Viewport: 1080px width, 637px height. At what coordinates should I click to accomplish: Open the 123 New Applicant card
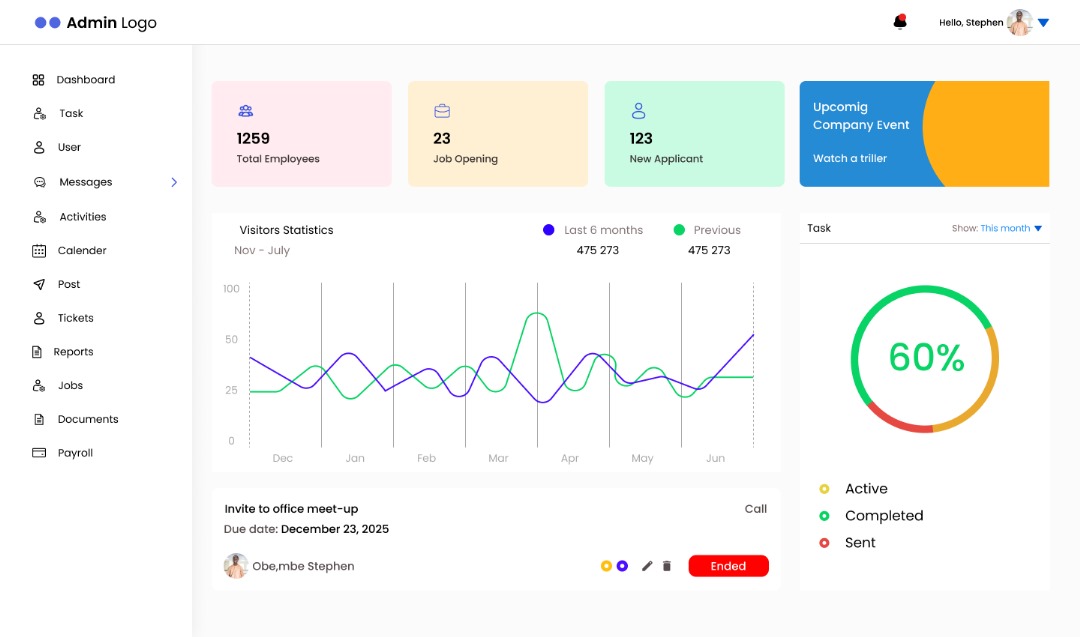pos(694,134)
